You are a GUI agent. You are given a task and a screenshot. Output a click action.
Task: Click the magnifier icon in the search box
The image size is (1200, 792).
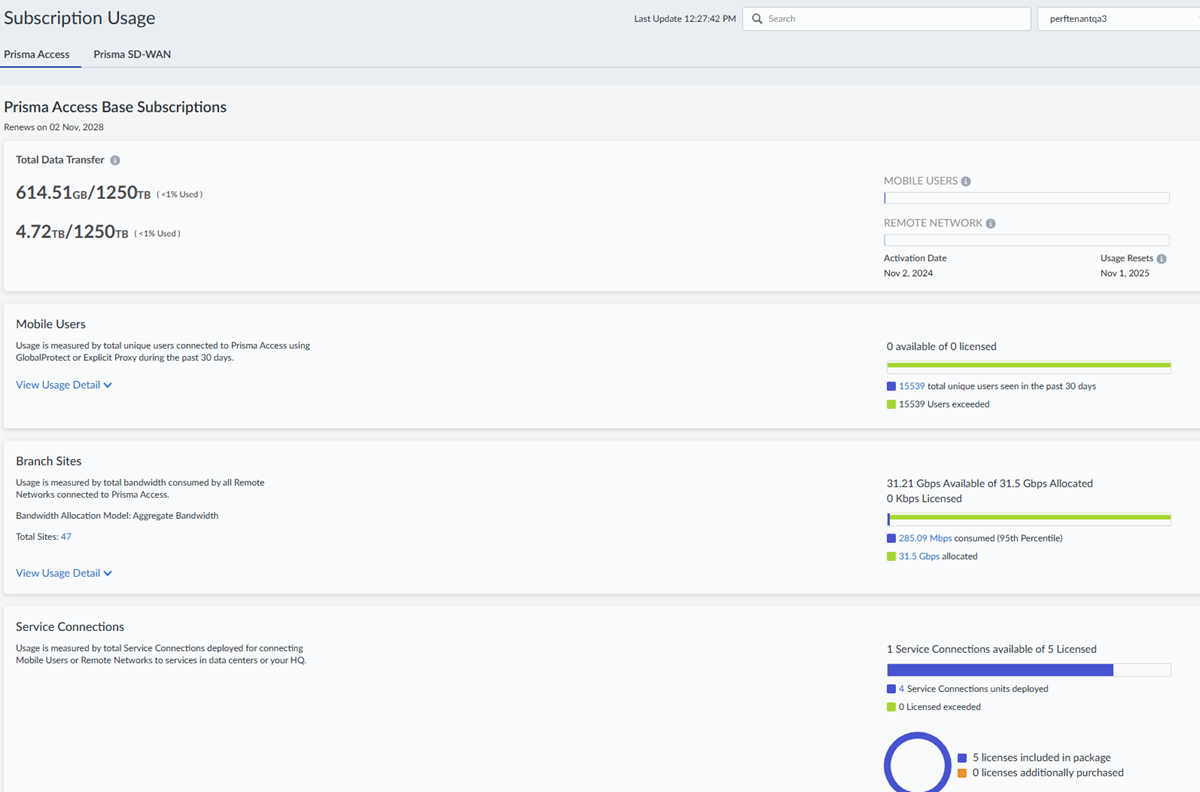pyautogui.click(x=758, y=19)
